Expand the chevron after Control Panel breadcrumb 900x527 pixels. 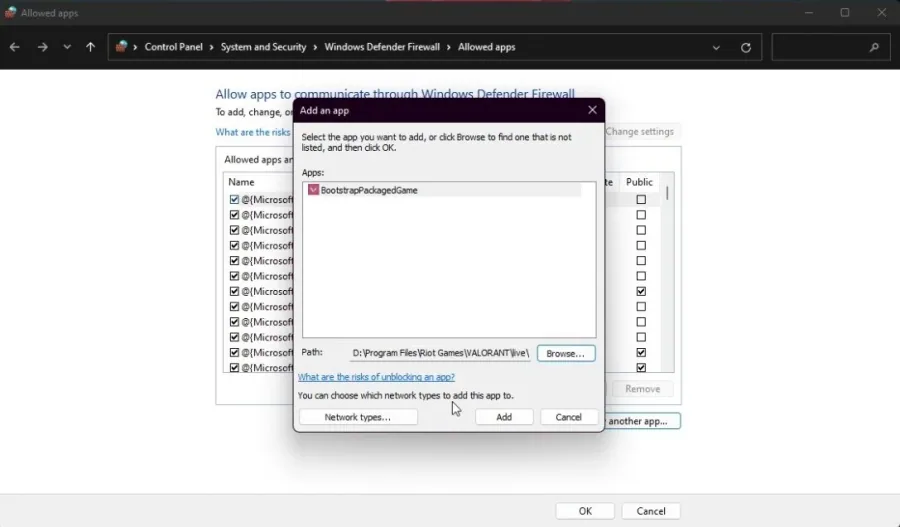point(211,47)
